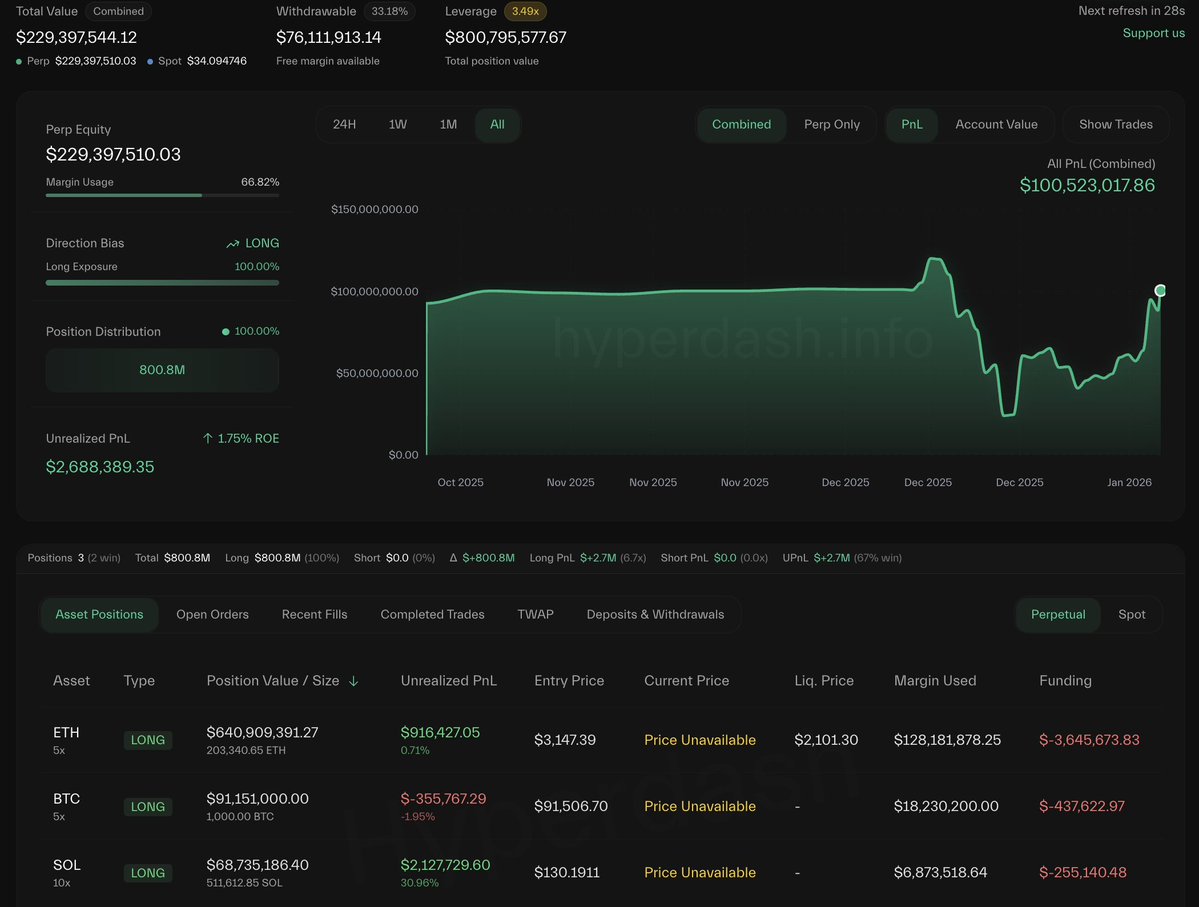Click the Show Trades button

(1115, 125)
